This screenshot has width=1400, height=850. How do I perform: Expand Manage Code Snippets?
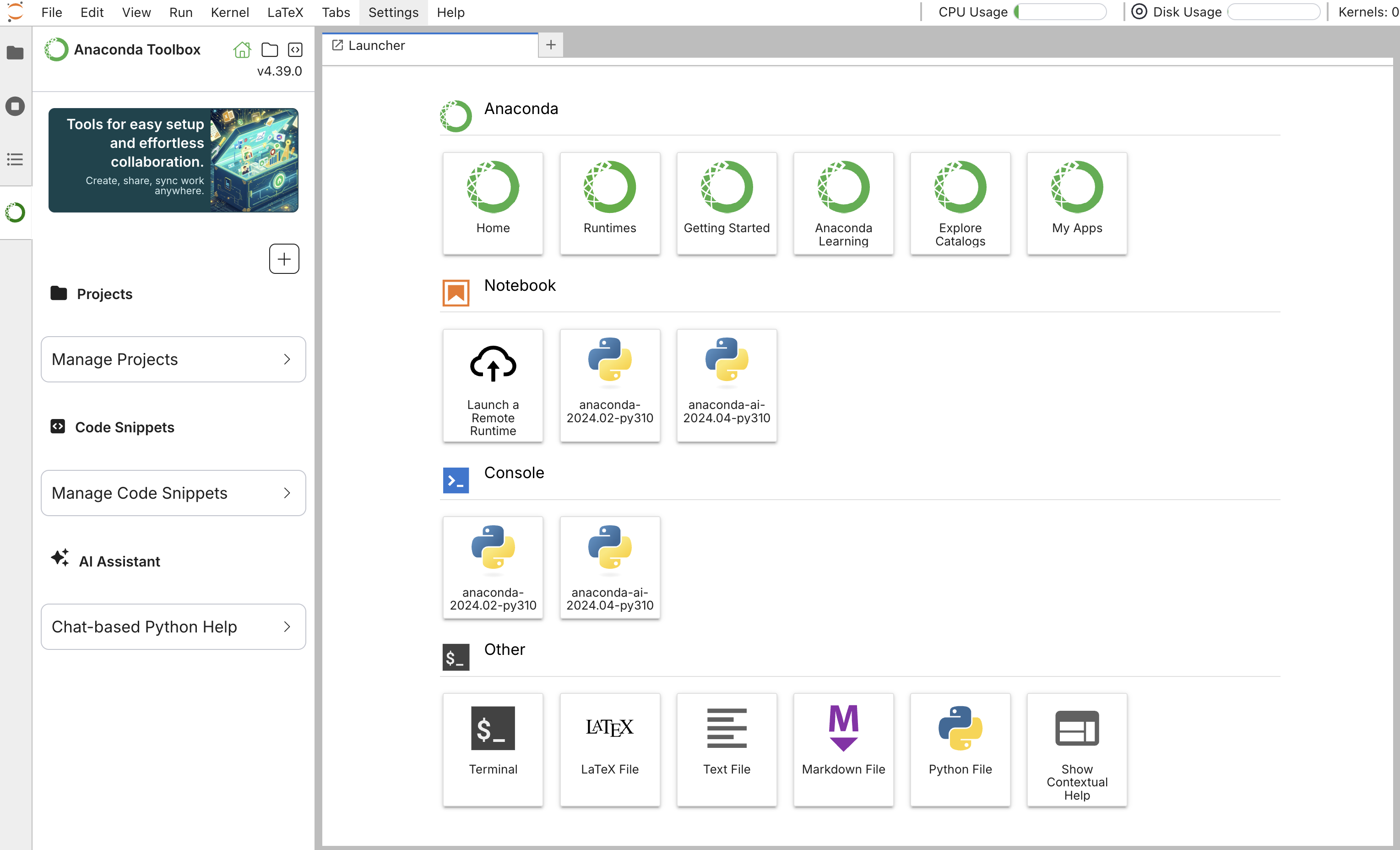tap(173, 493)
